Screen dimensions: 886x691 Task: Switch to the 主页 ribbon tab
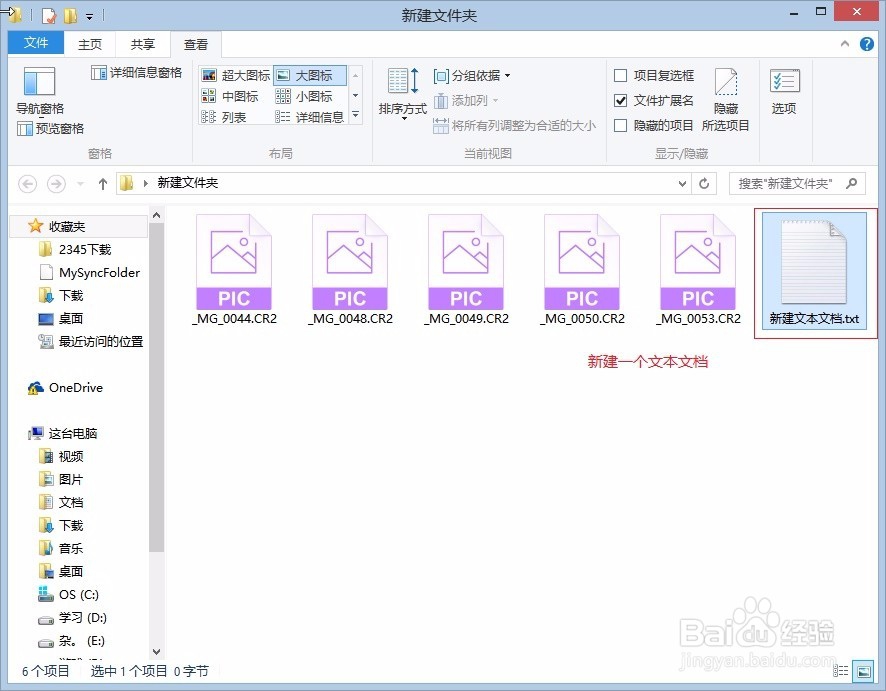pos(89,44)
